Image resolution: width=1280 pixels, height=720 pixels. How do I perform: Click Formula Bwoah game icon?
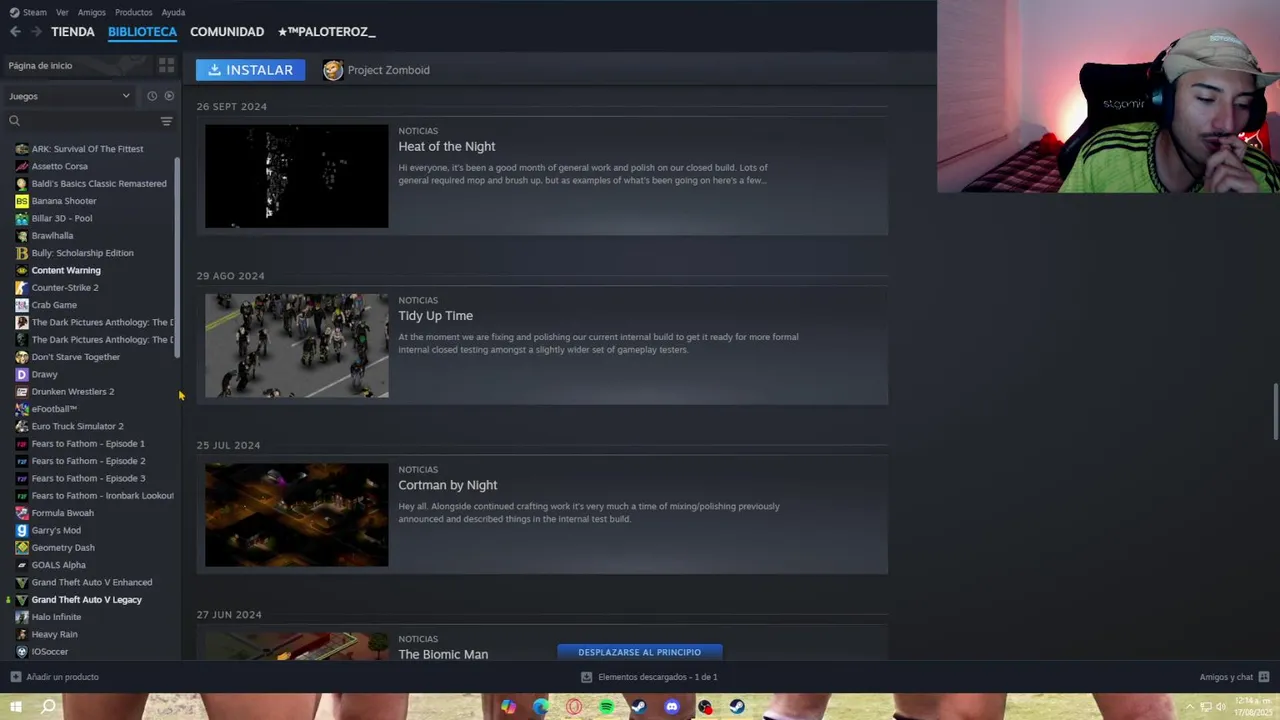pyautogui.click(x=22, y=513)
